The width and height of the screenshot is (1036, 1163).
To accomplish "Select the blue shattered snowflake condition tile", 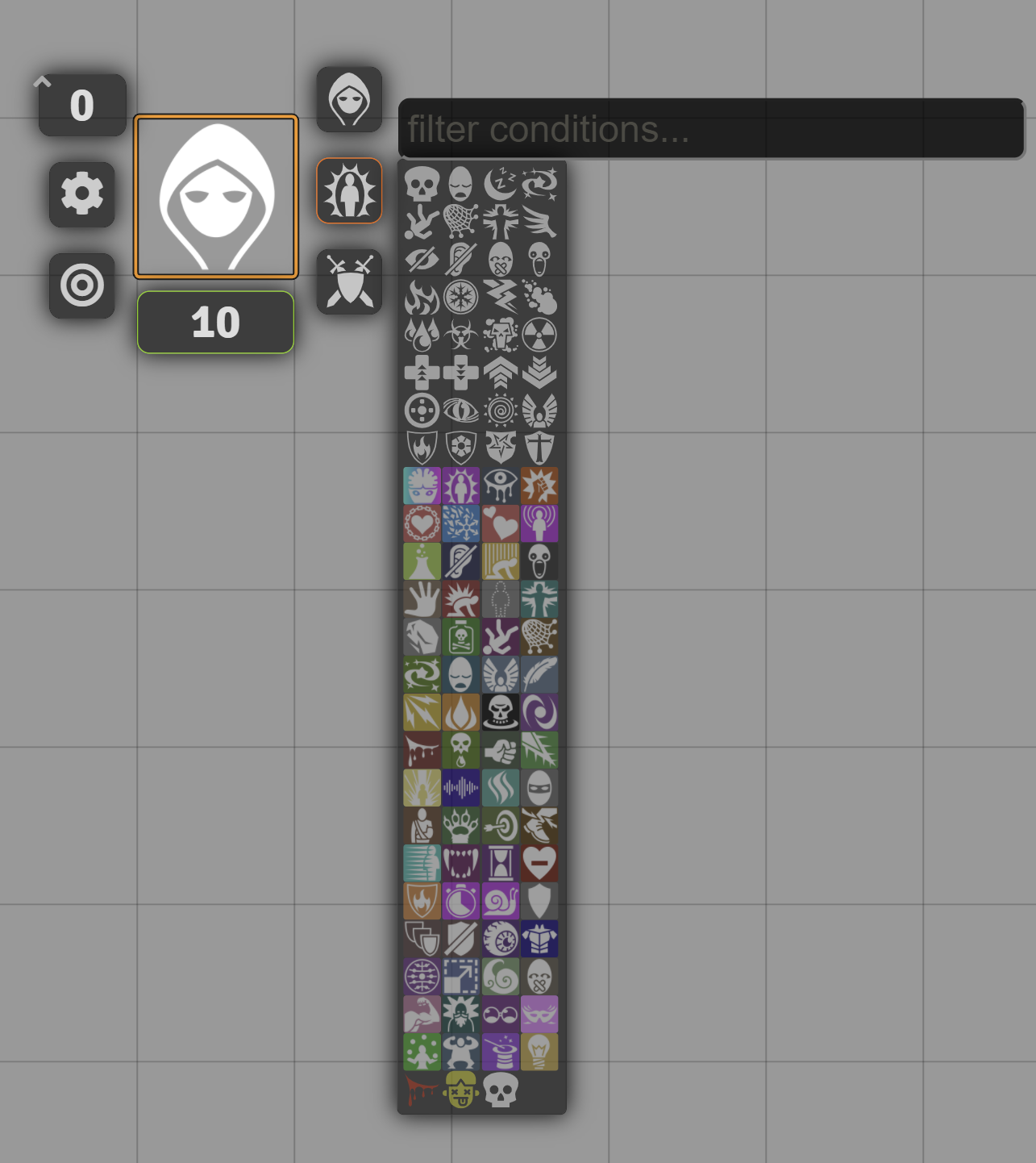I will click(x=460, y=523).
